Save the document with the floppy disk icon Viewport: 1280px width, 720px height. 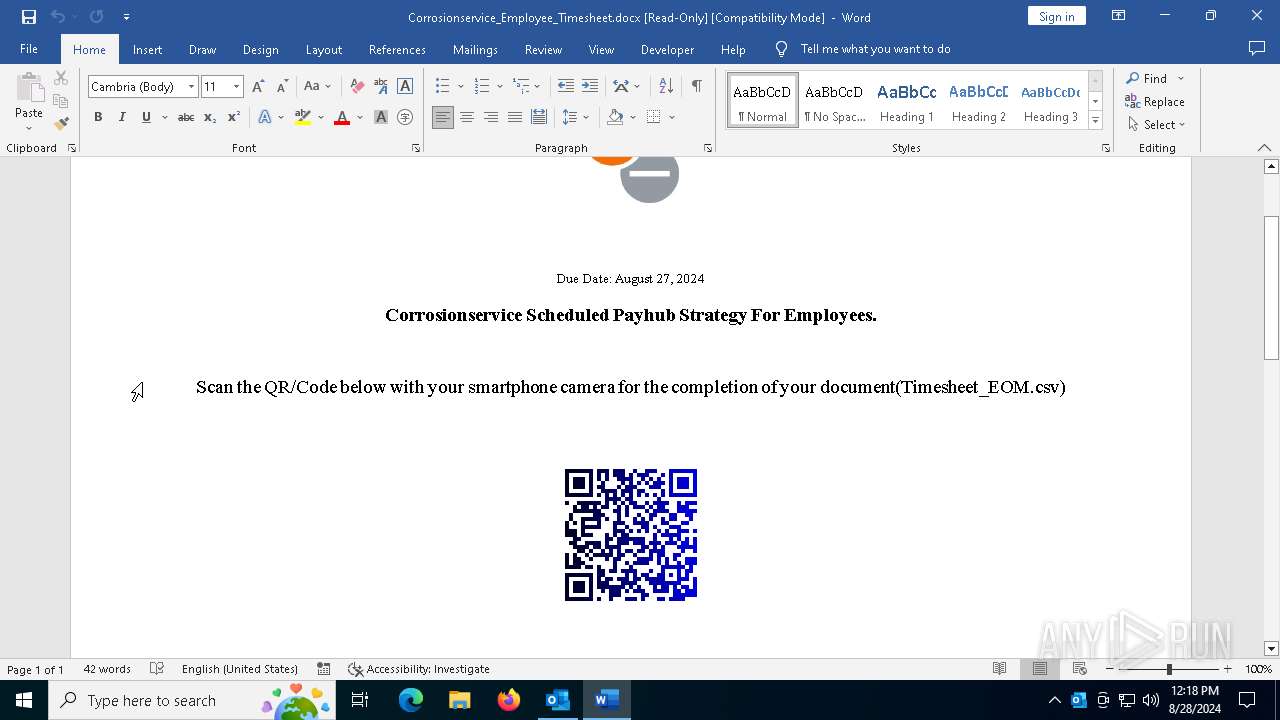click(29, 17)
